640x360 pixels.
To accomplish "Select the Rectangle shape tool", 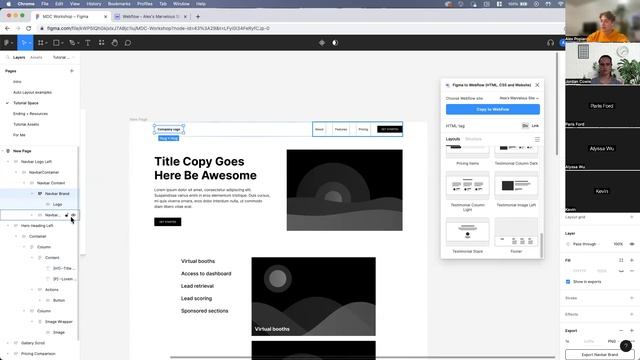I will point(57,43).
